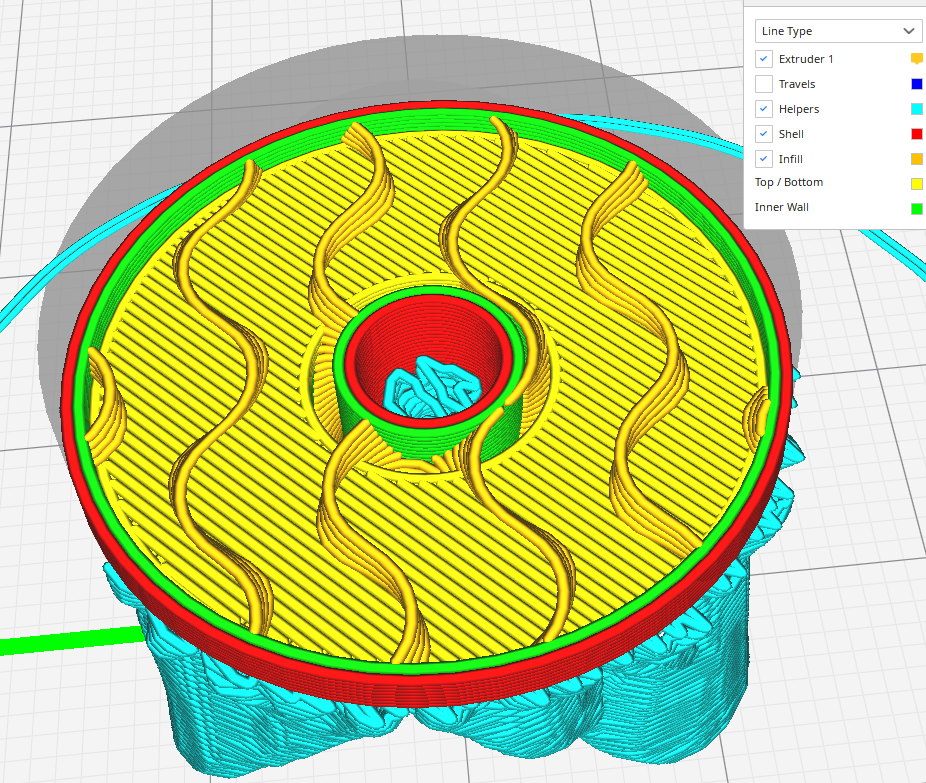Click the Extruder 1 label text
926x783 pixels.
coord(806,59)
